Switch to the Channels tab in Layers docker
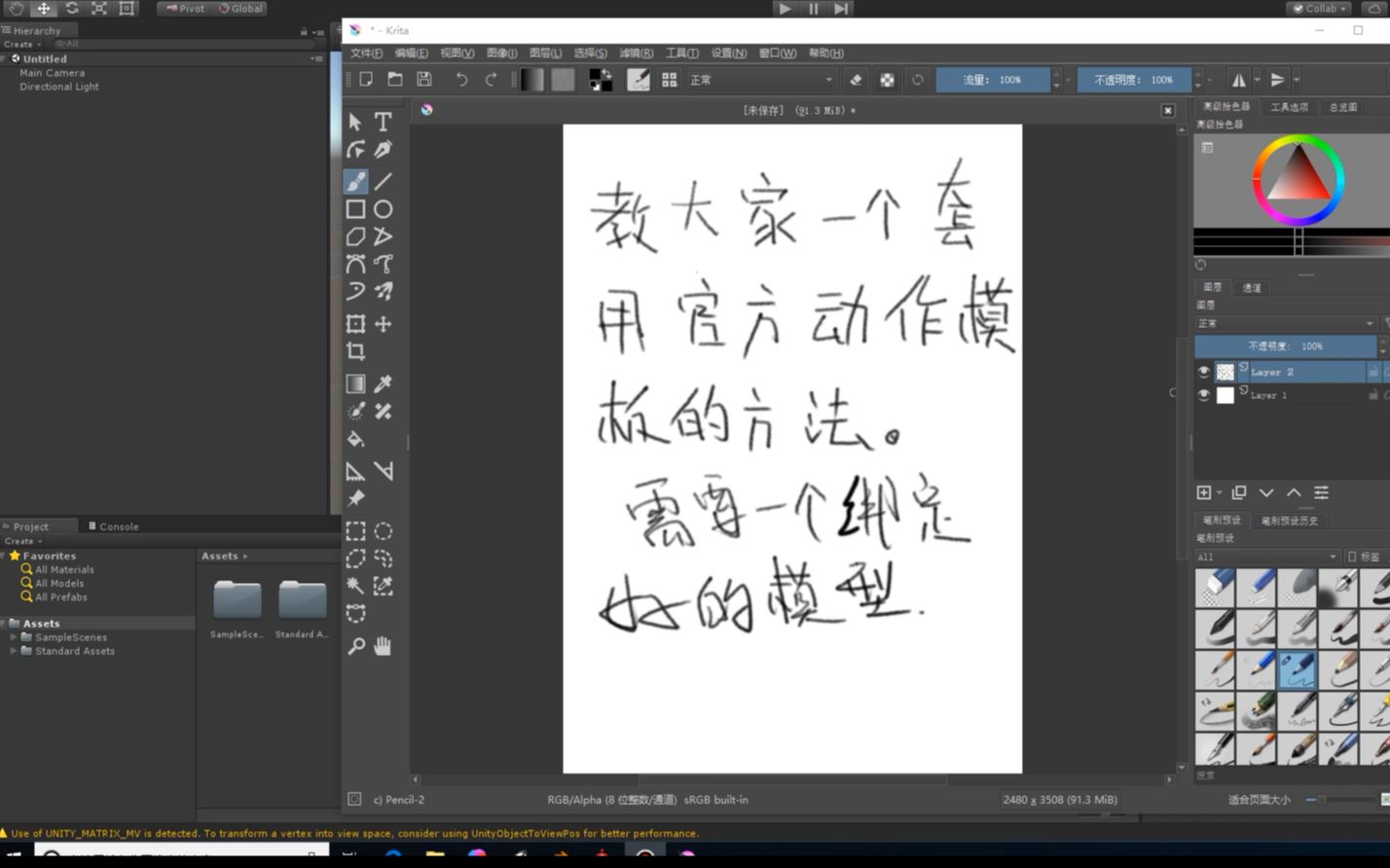This screenshot has height=868, width=1390. [x=1252, y=287]
